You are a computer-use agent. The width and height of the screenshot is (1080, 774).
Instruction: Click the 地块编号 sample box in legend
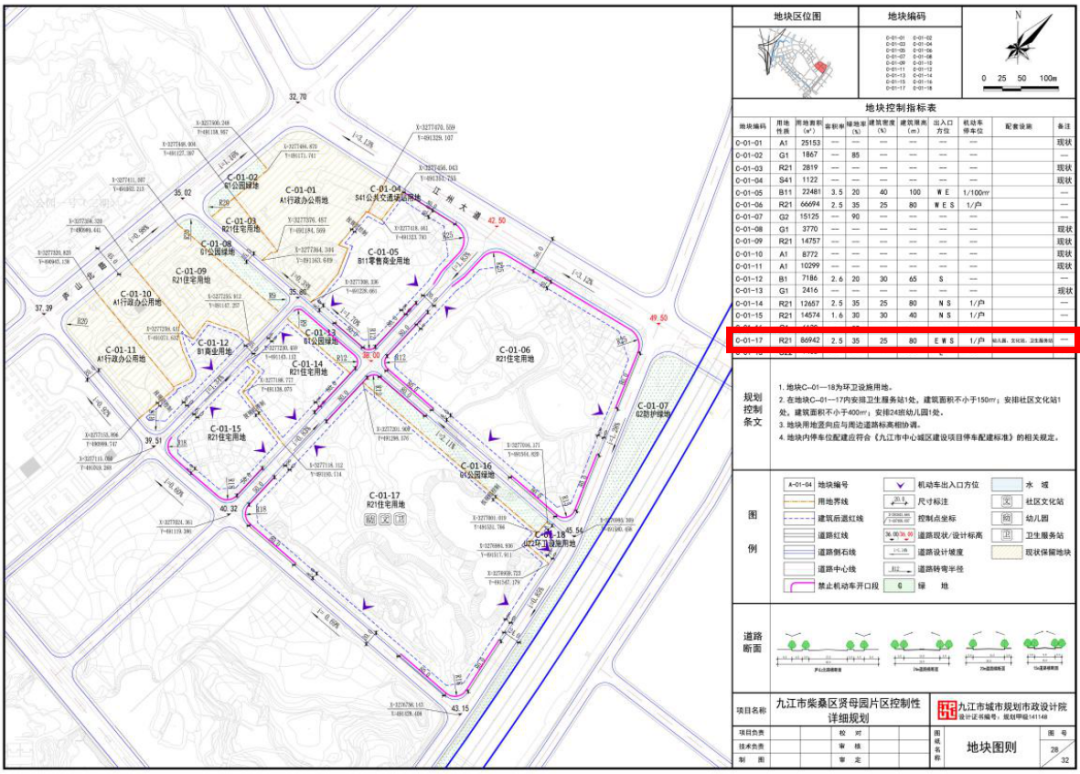click(x=798, y=485)
